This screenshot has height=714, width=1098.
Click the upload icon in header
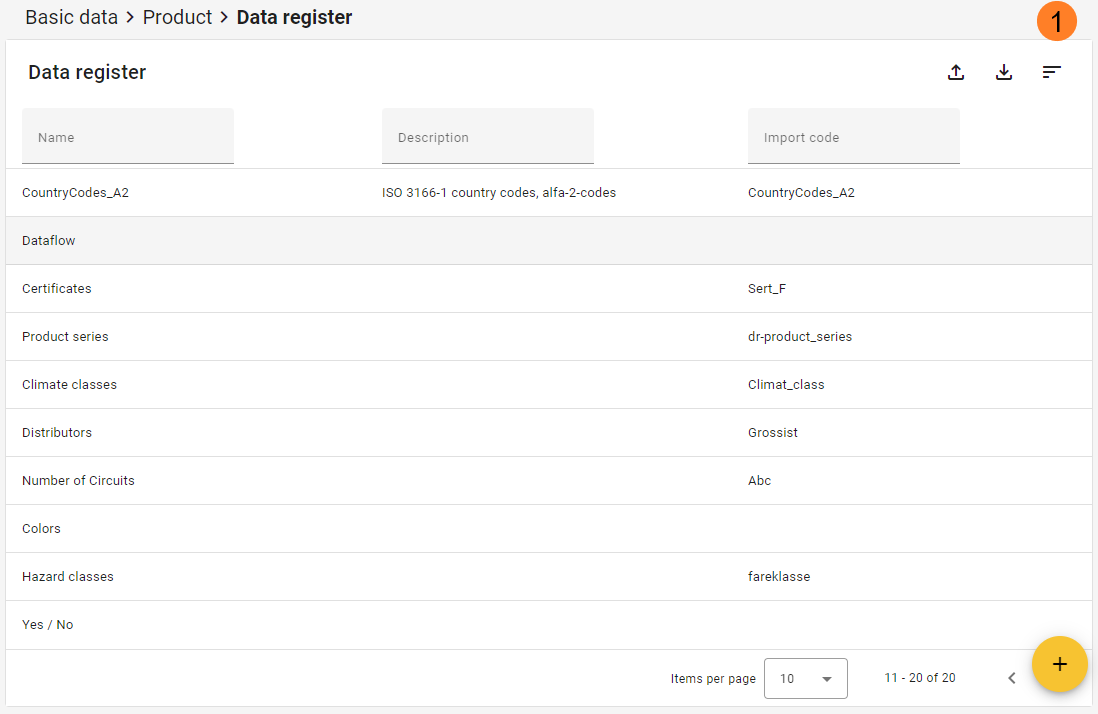point(956,72)
